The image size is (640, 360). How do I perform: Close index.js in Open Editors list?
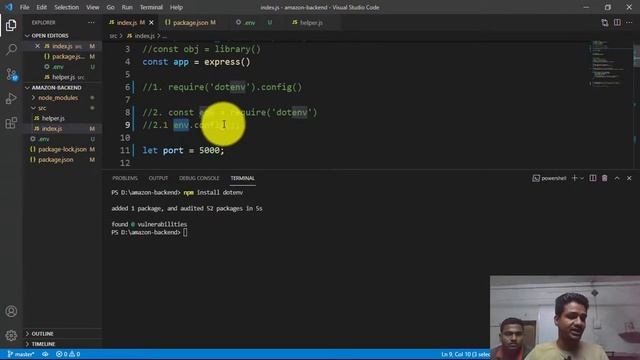[37, 46]
